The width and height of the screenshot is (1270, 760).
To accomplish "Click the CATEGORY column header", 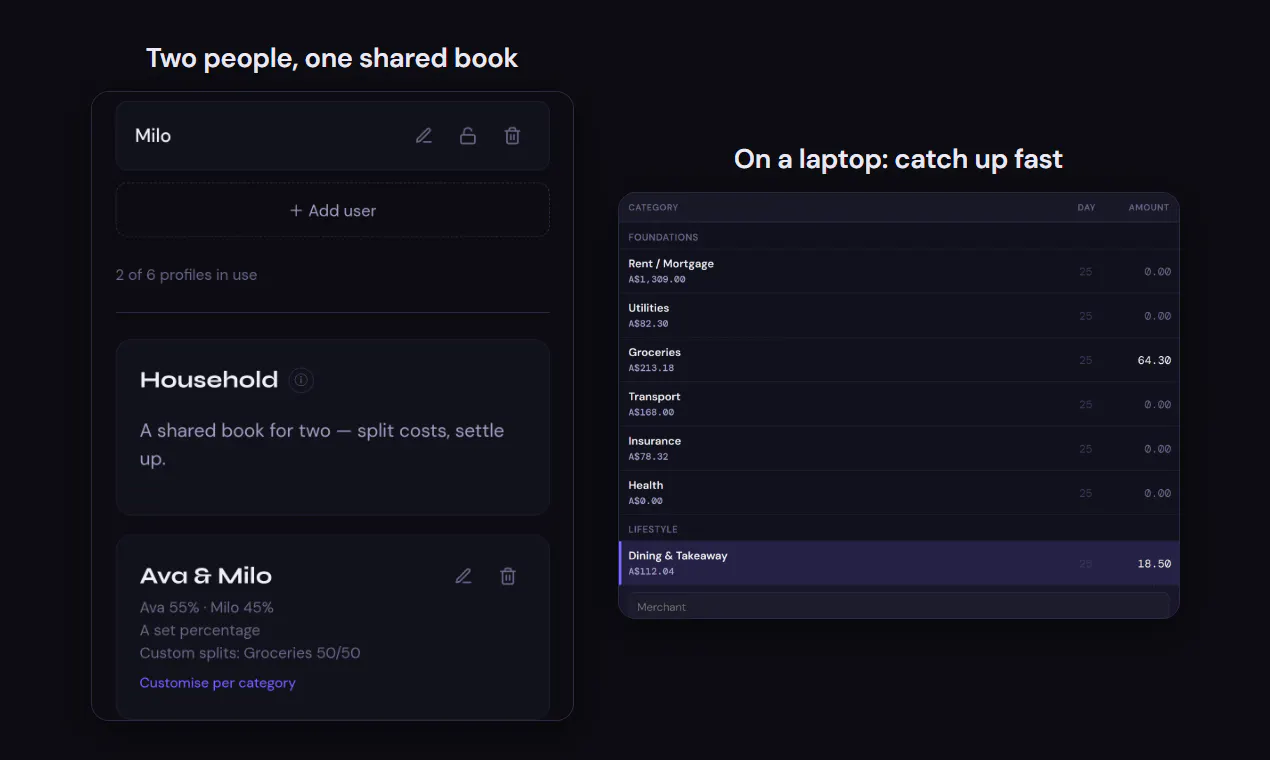I will (x=653, y=208).
